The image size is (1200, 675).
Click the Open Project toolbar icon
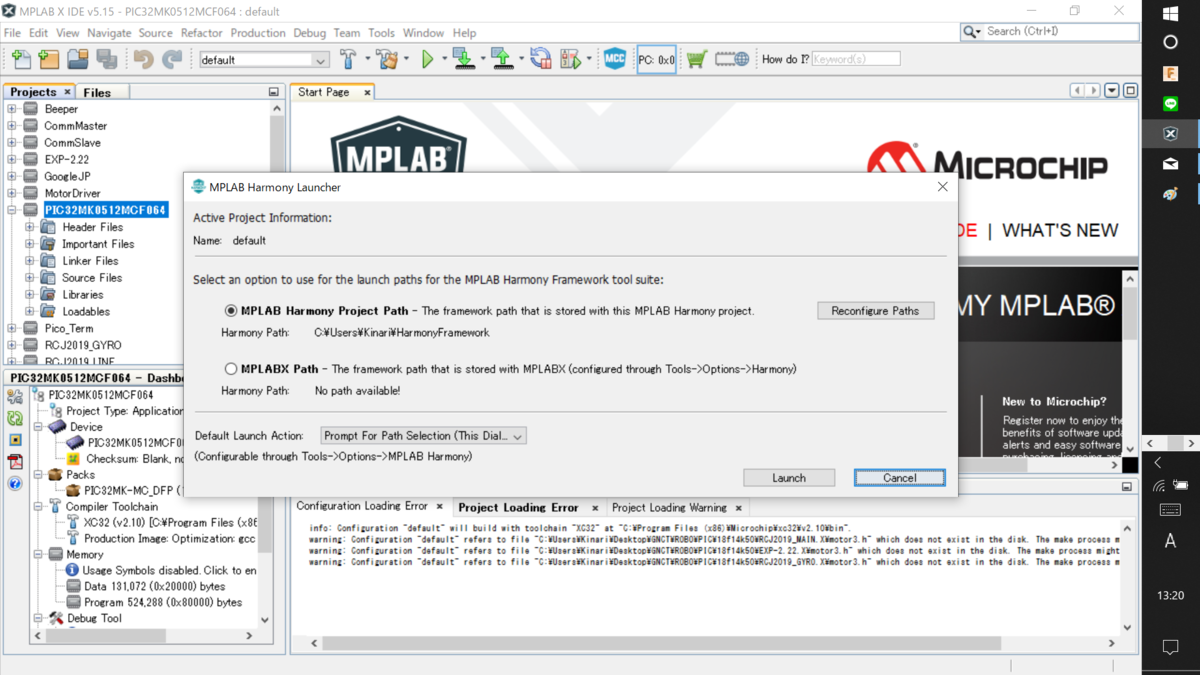tap(78, 60)
